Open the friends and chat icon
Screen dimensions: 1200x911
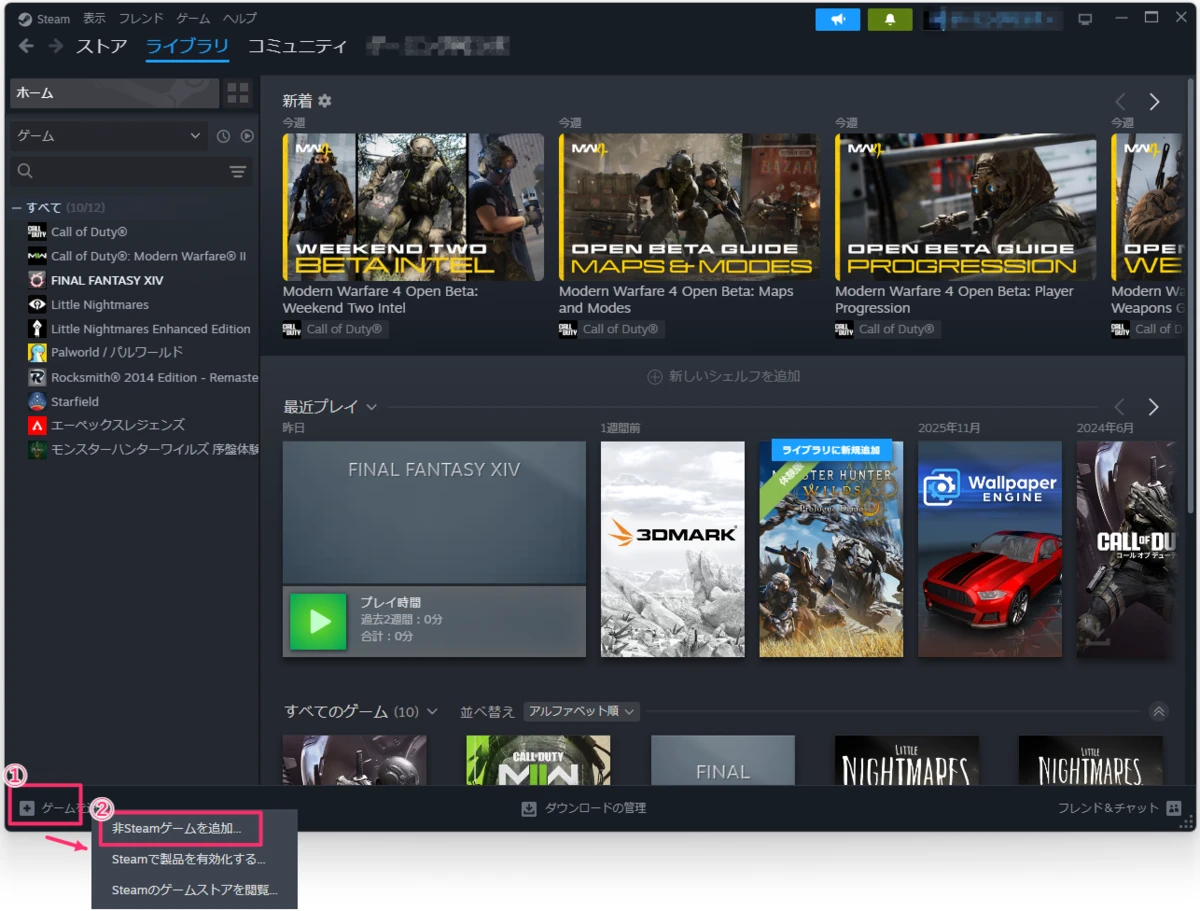(x=1174, y=808)
